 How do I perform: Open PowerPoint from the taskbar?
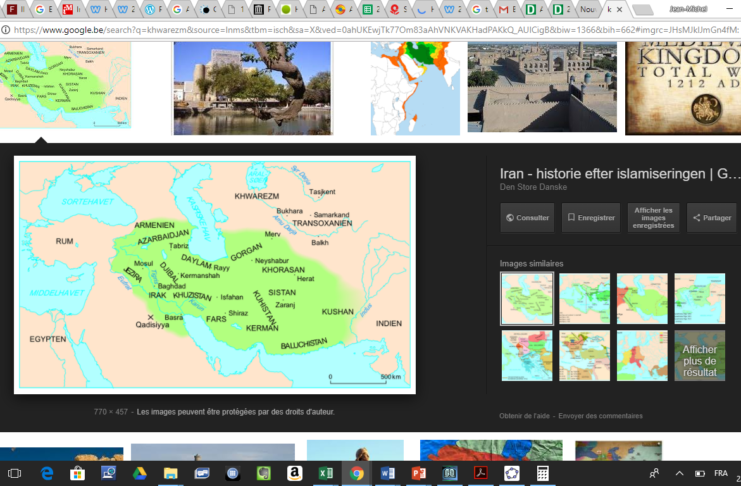tap(418, 473)
